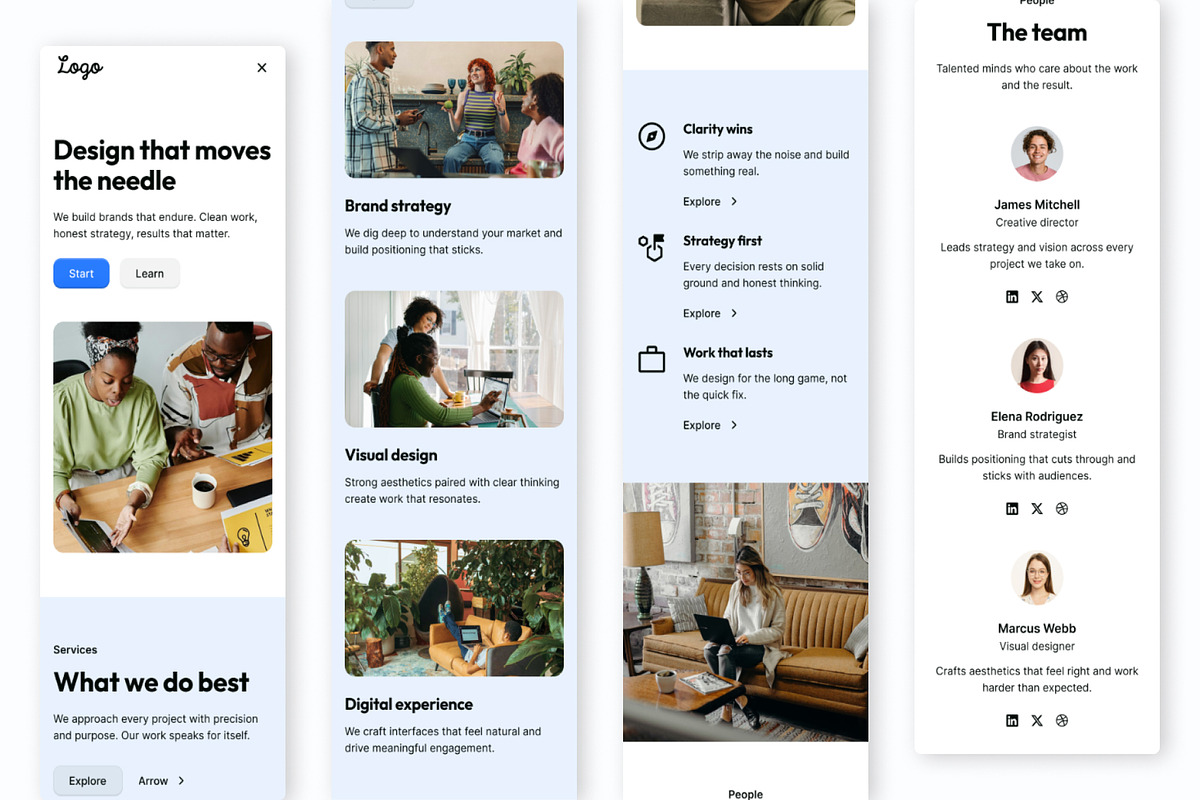
Task: Click the Logo in the header
Action: 80,67
